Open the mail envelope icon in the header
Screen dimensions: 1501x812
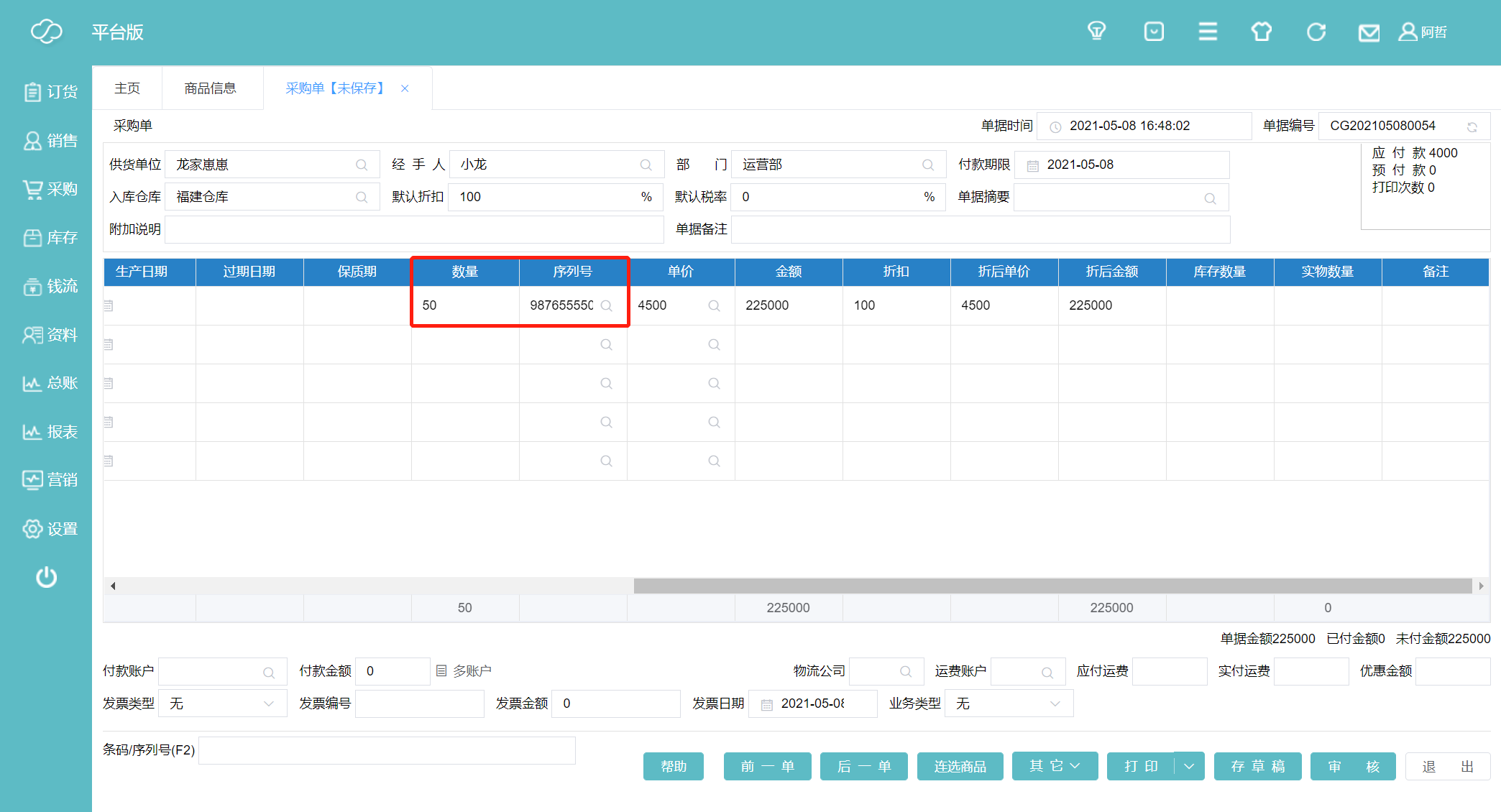pos(1368,32)
